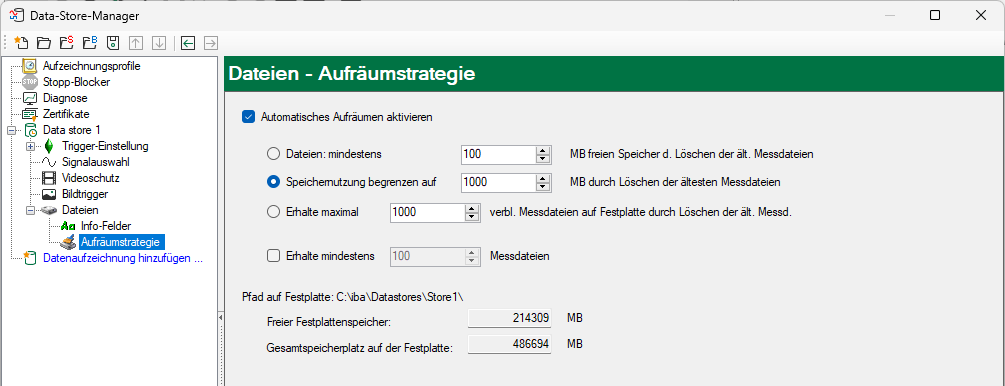Click the Info-Felder Aa icon
Image resolution: width=1005 pixels, height=386 pixels.
click(68, 226)
